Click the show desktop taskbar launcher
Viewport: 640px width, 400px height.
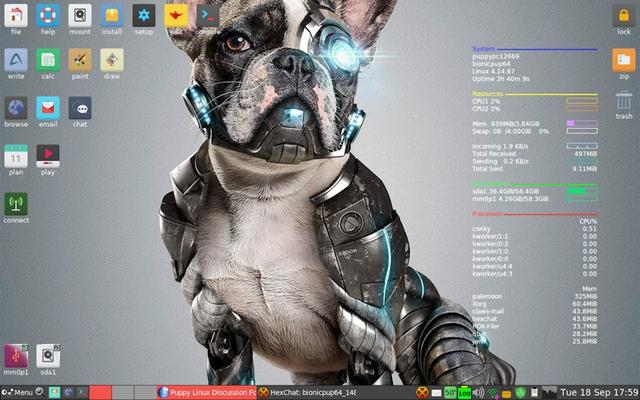point(54,393)
